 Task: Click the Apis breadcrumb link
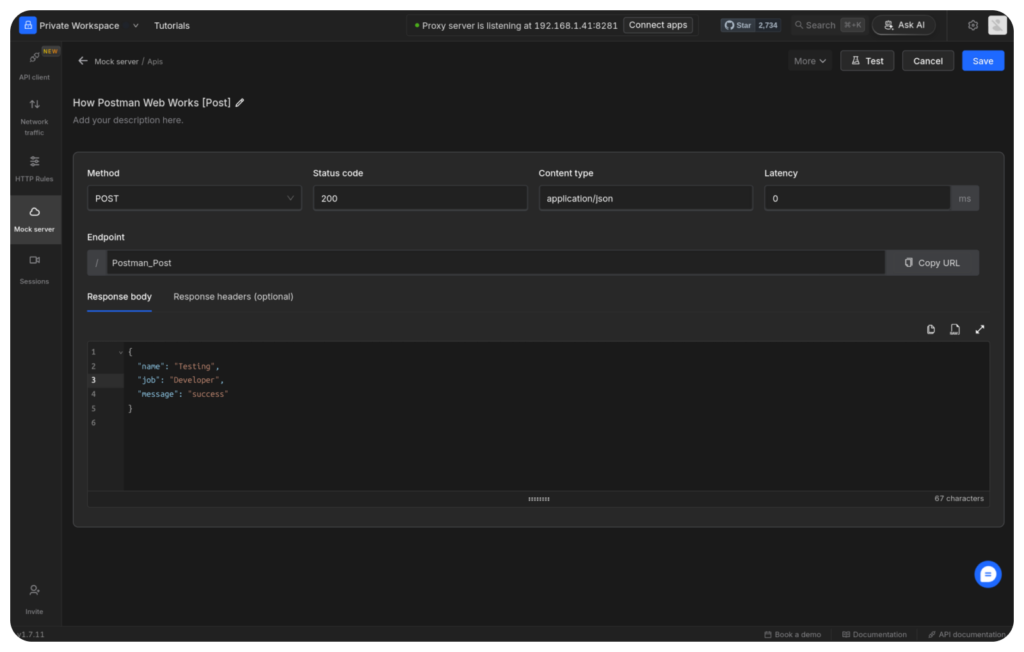155,61
